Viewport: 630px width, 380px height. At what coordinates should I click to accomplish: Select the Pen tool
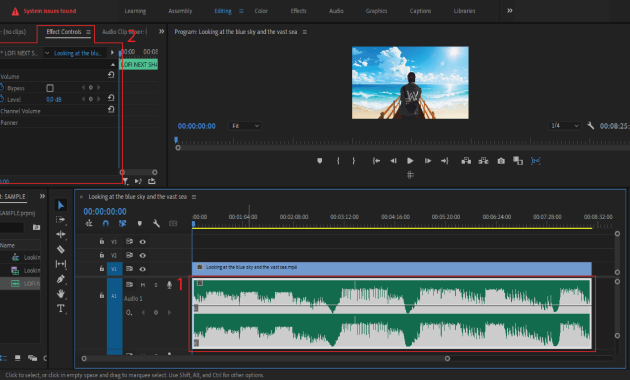click(x=61, y=279)
